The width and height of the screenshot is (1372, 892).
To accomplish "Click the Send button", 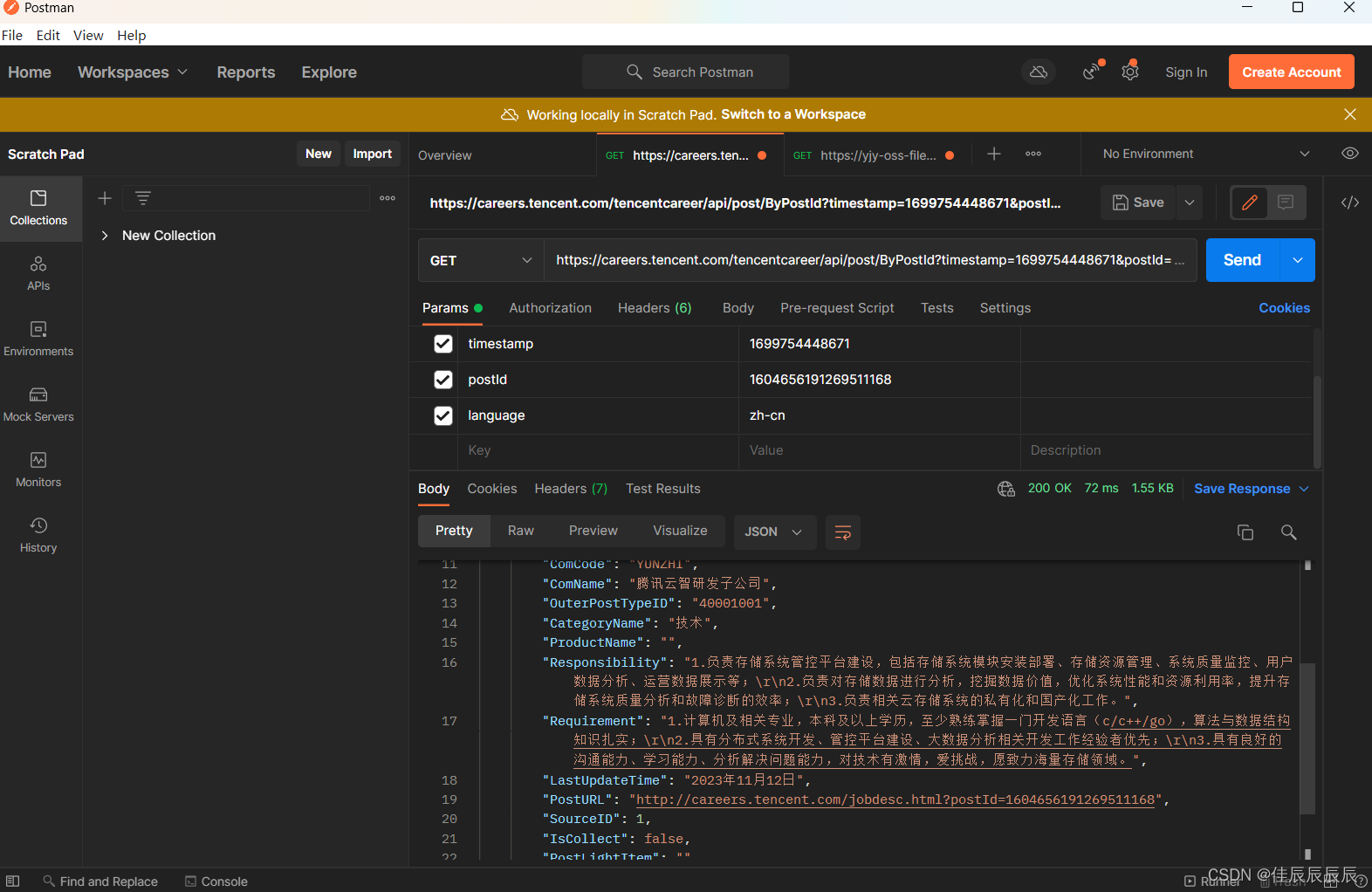I will point(1243,260).
